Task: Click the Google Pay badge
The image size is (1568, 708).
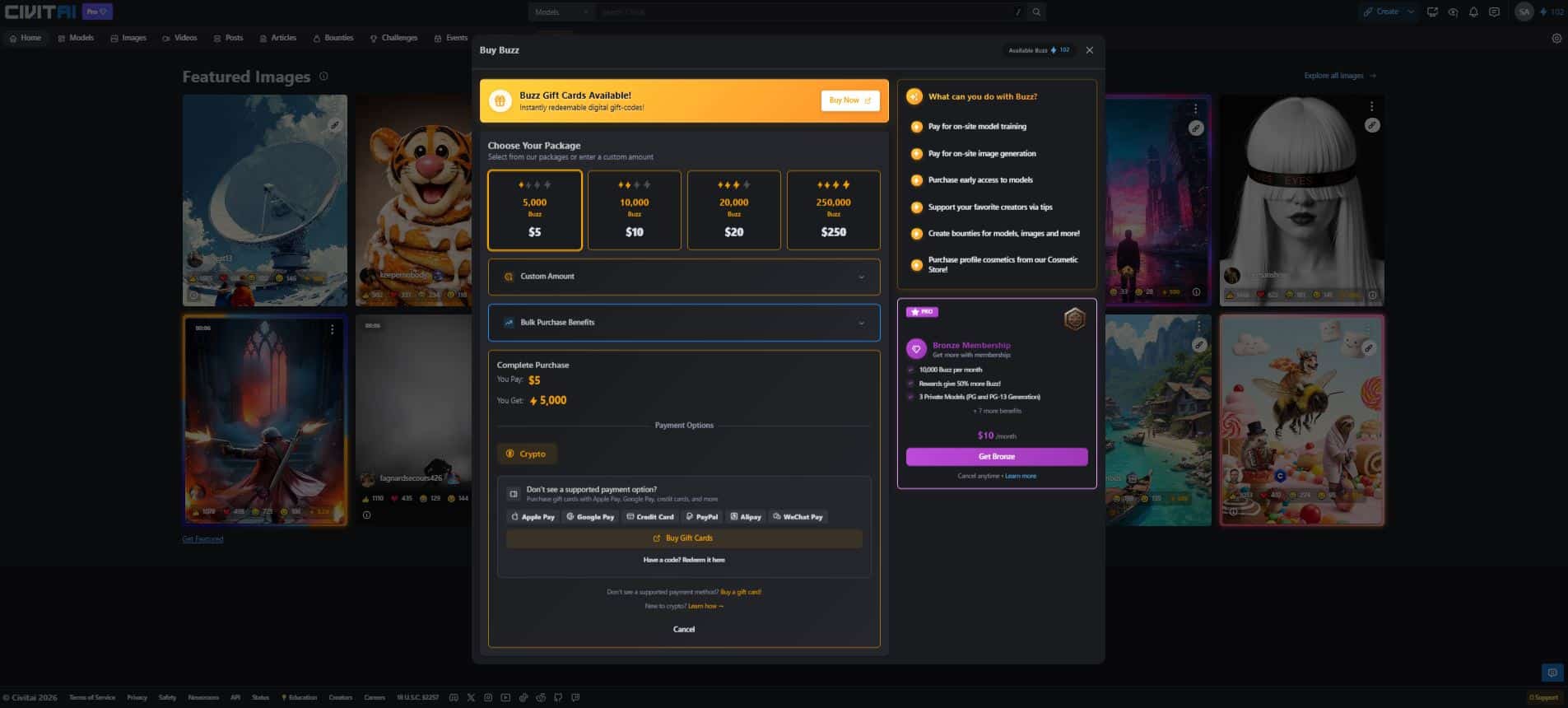Action: point(590,517)
